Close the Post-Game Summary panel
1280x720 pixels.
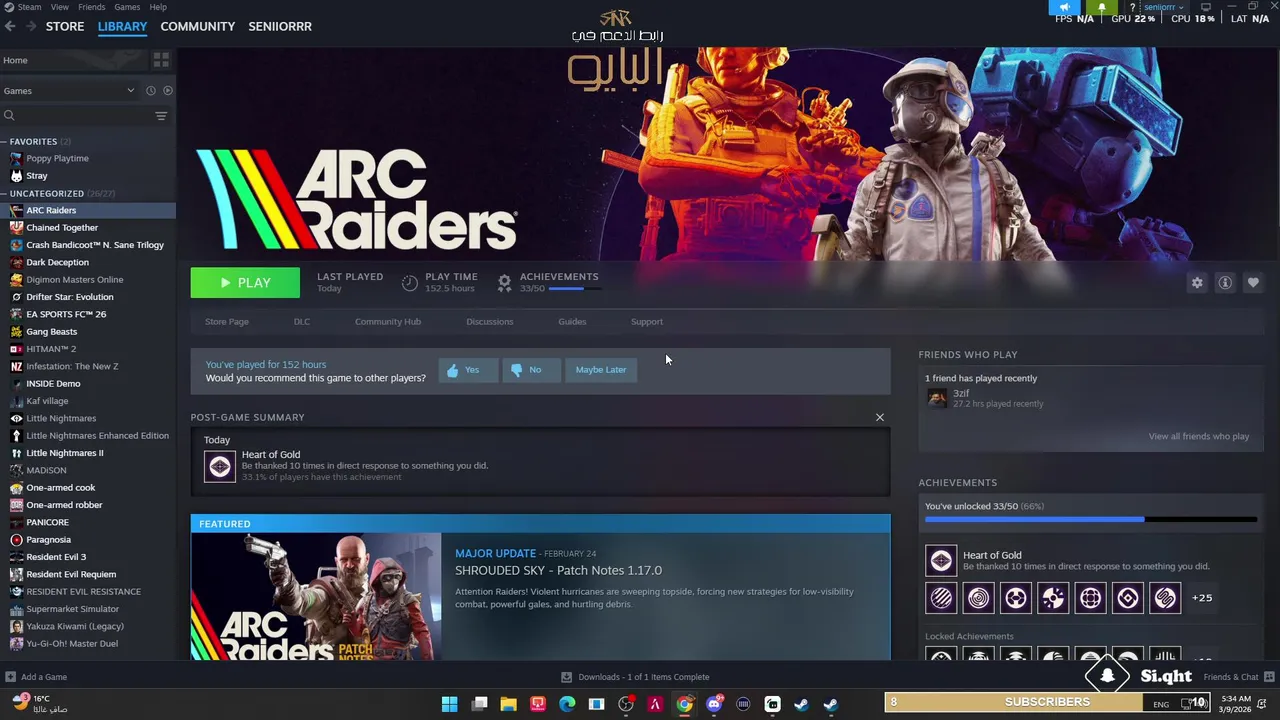(x=880, y=417)
